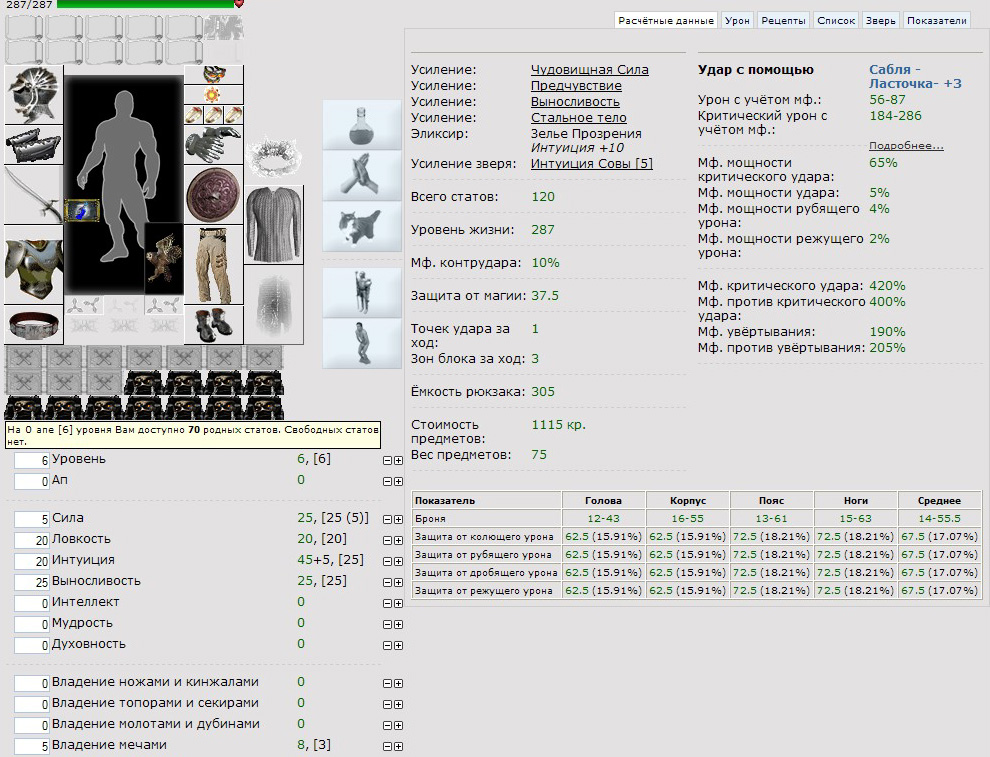Click the Стоимость предметов value 1115 кр.
990x757 pixels.
[x=558, y=424]
